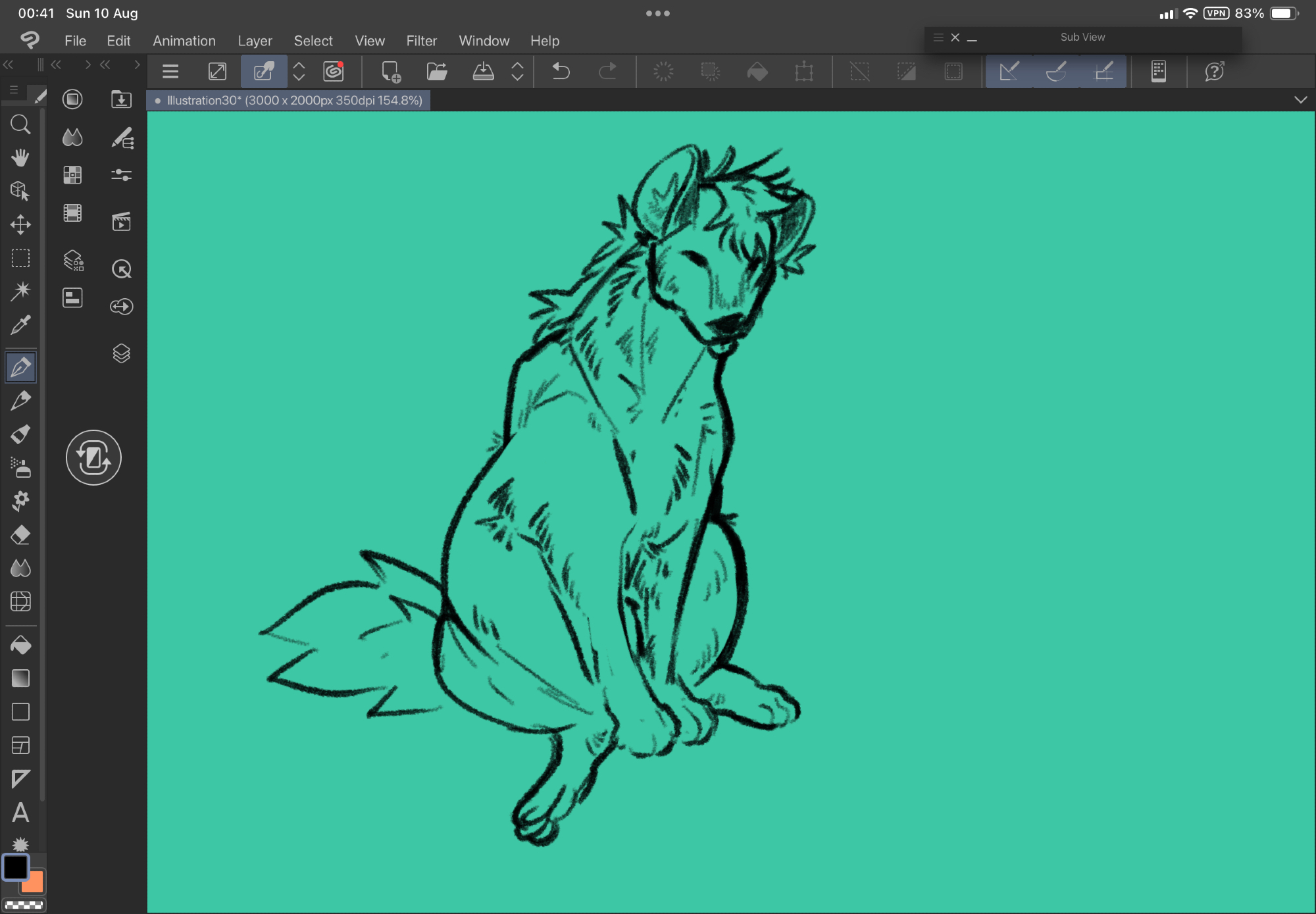Select the Fill bucket tool
Viewport: 1316px width, 914px height.
click(20, 646)
